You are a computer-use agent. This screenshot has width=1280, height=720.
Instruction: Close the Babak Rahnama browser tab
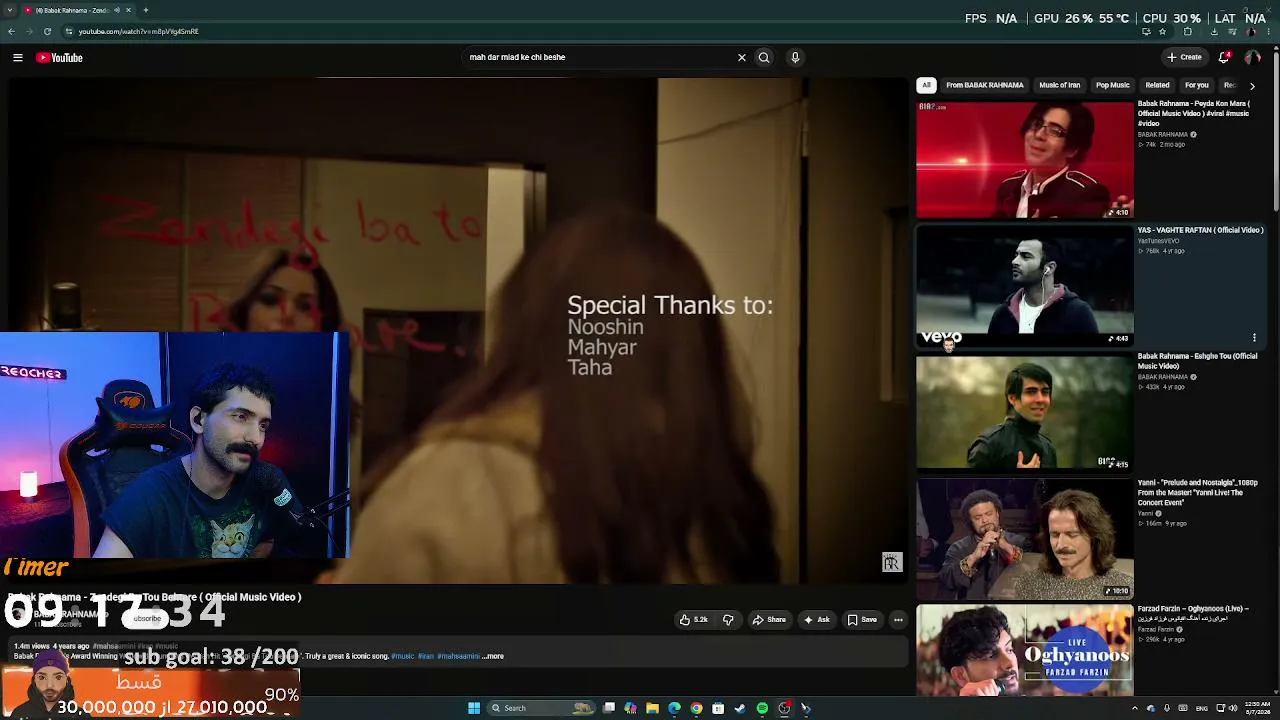tap(128, 10)
